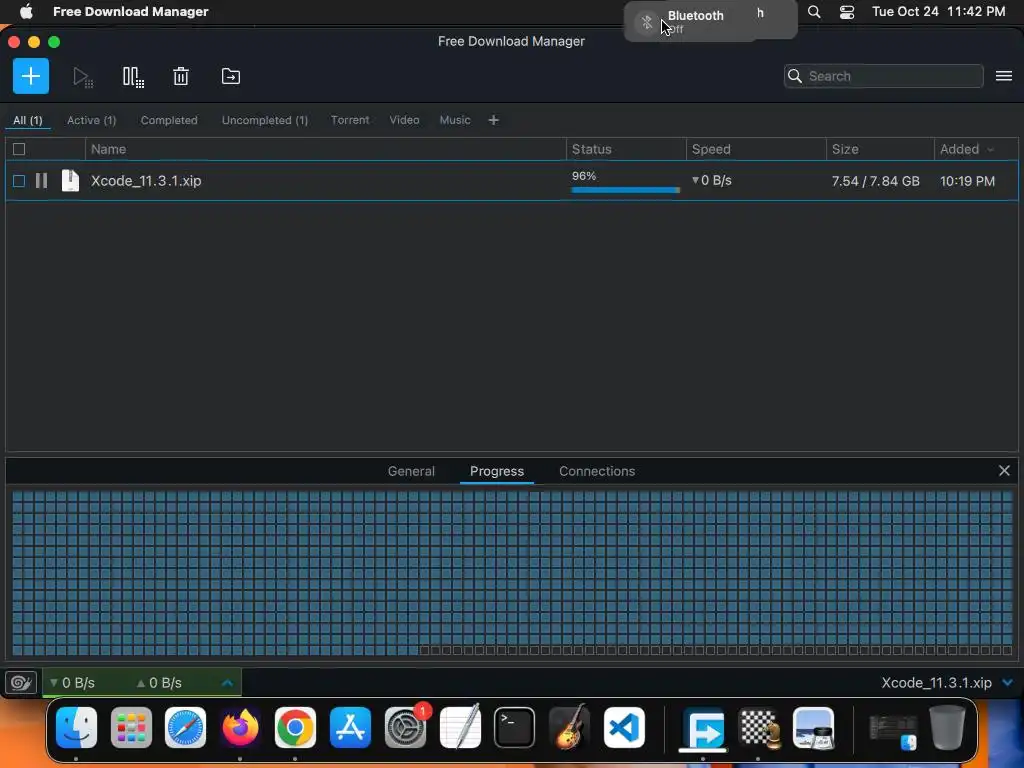Focus the Search input field
This screenshot has width=1024, height=768.
click(x=884, y=76)
